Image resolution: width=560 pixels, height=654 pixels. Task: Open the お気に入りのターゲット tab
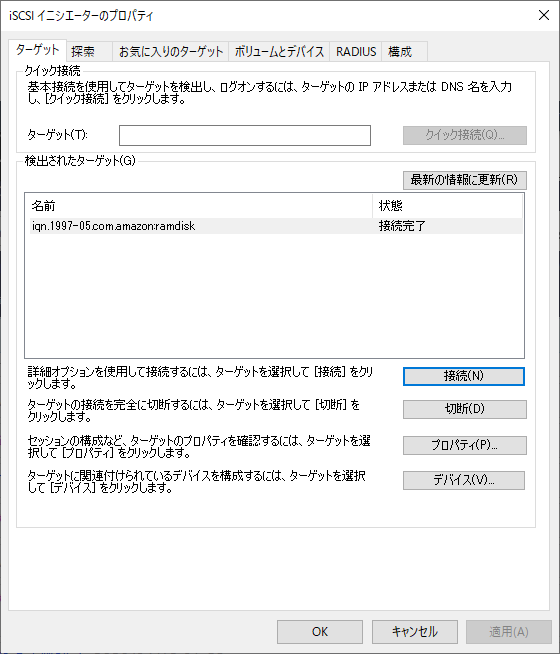171,52
